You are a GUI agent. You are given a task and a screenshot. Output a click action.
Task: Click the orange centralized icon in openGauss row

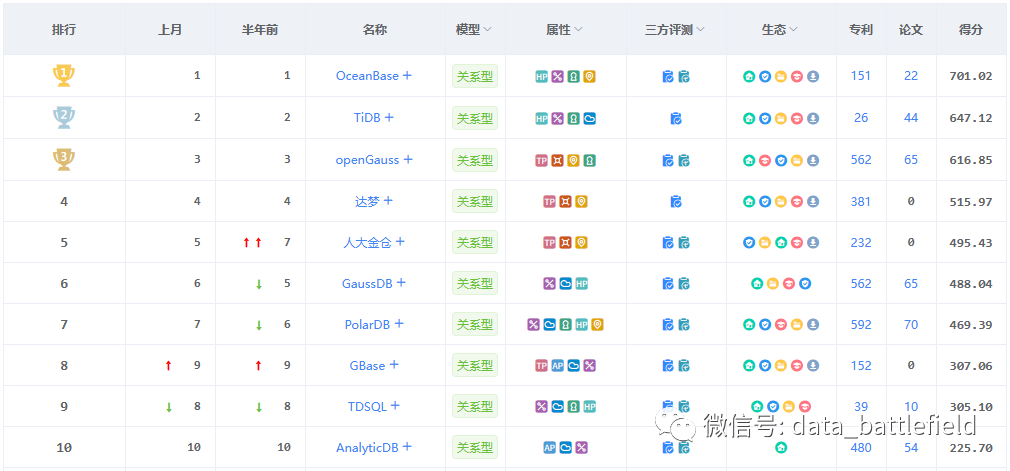558,160
